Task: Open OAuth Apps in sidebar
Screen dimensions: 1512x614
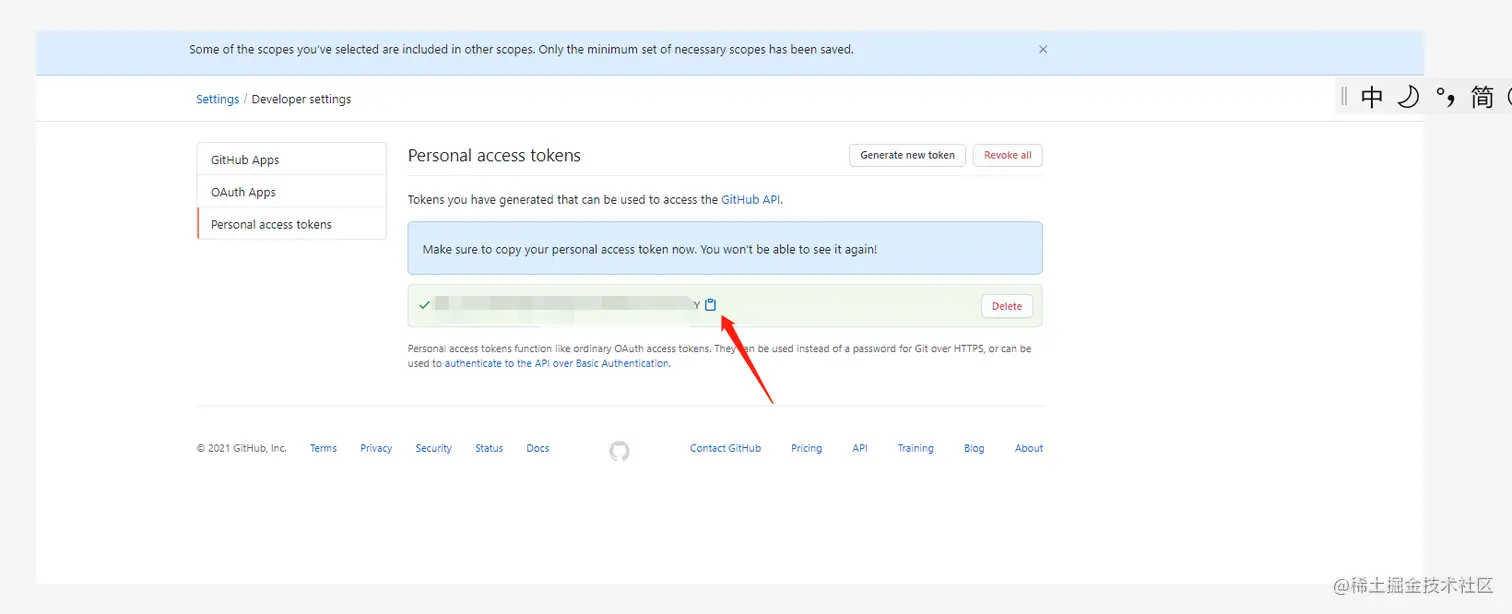Action: click(291, 192)
